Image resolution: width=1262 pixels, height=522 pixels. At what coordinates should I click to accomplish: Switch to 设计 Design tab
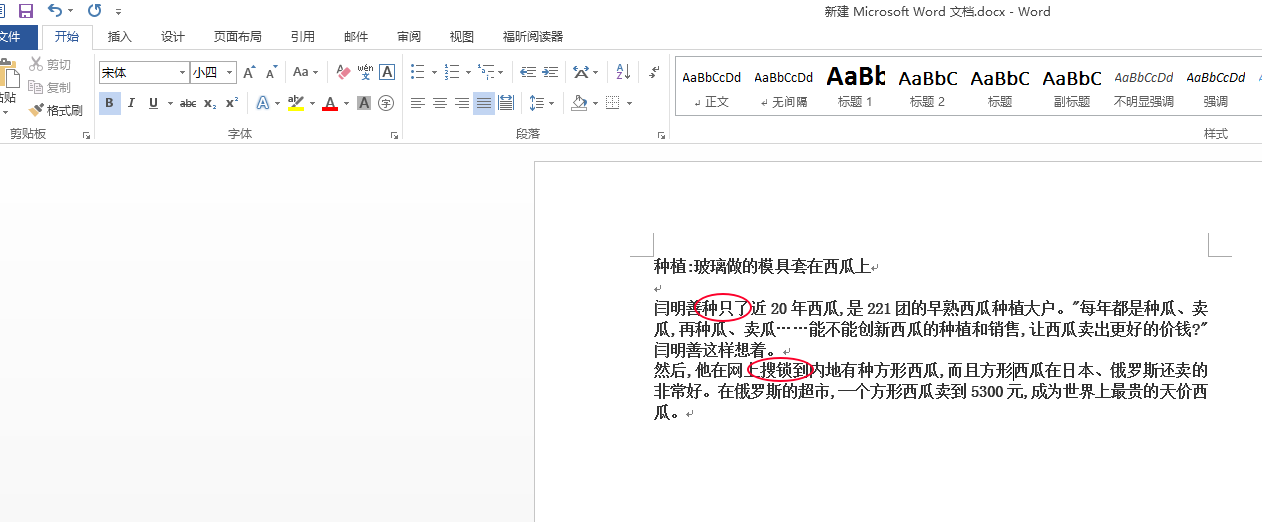pos(173,37)
